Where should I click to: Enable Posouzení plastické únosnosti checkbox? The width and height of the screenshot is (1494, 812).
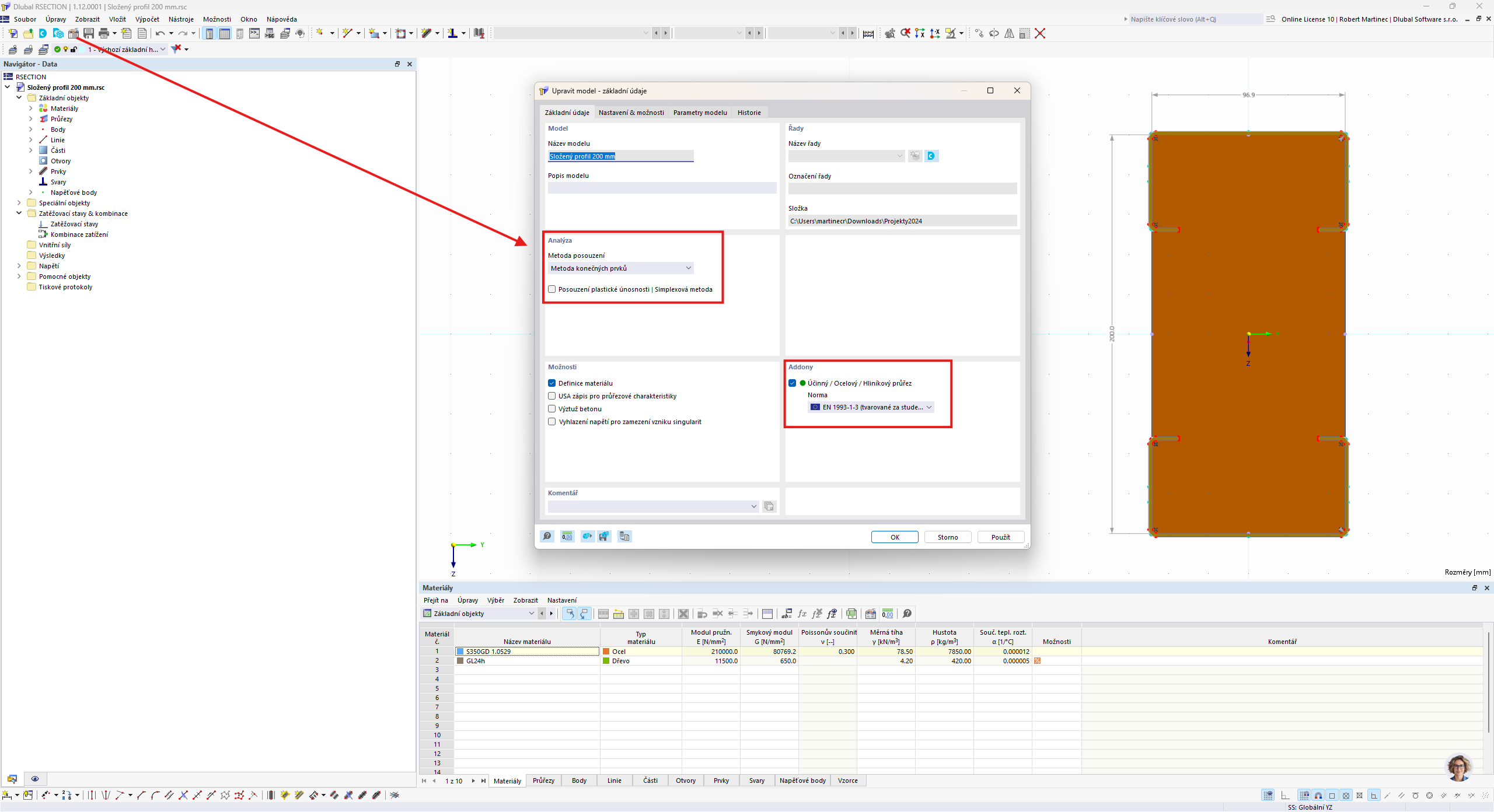tap(552, 289)
